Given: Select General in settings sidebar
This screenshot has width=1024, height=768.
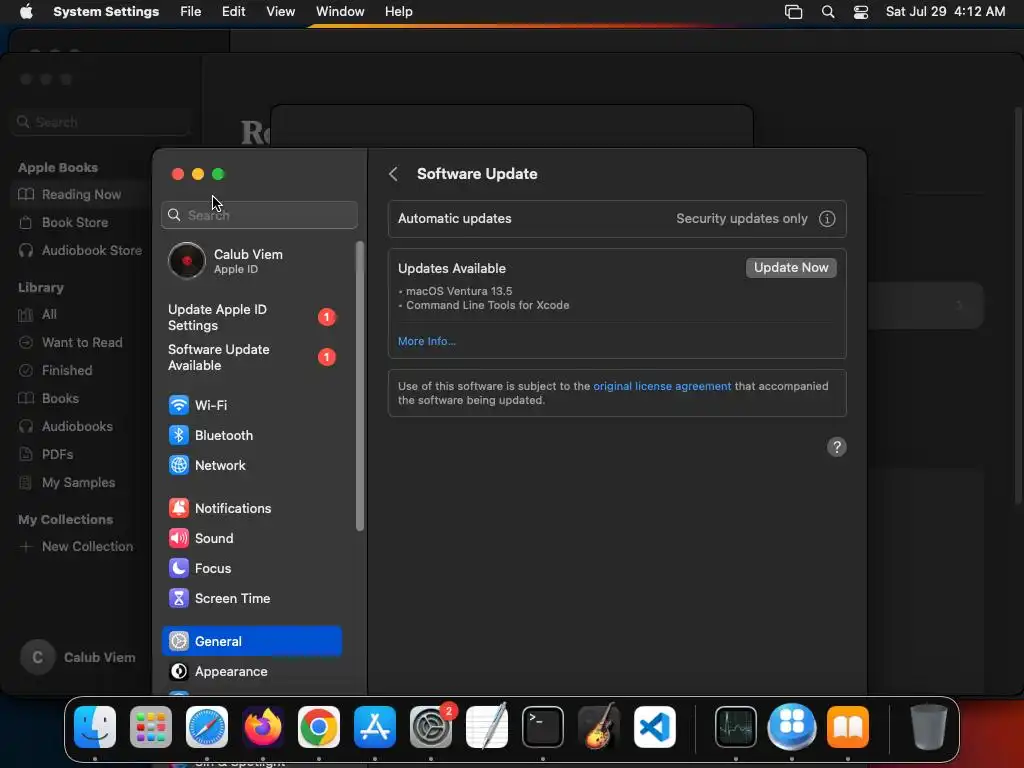Looking at the screenshot, I should coord(251,641).
